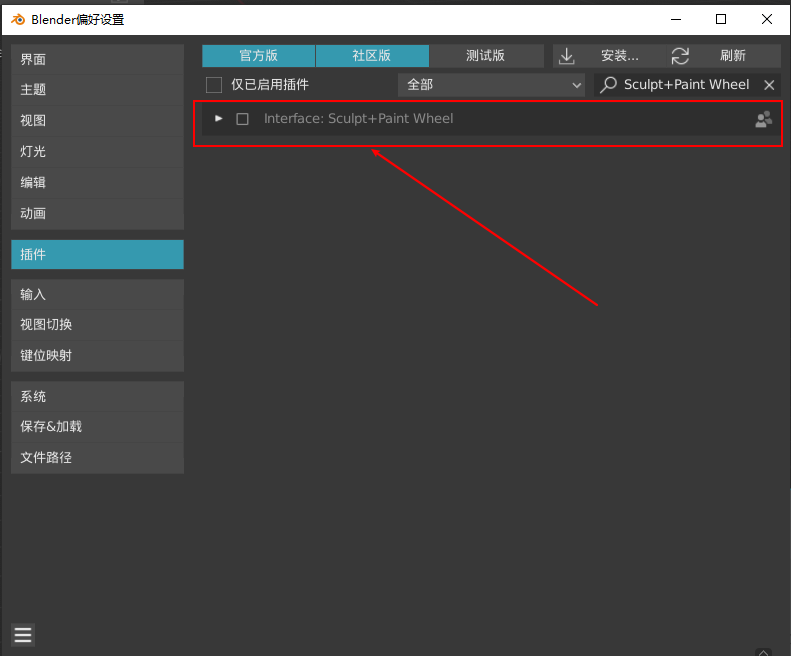The image size is (791, 656).
Task: Click into the addon search field
Action: click(688, 85)
